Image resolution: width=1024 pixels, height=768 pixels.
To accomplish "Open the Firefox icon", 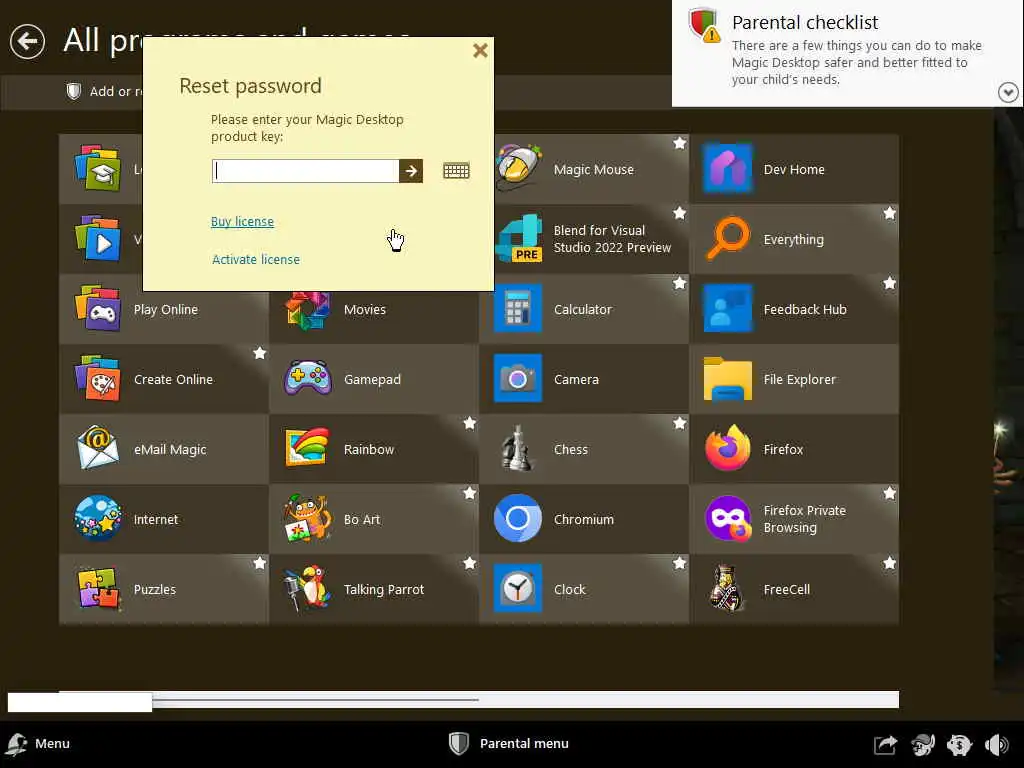I will tap(728, 449).
